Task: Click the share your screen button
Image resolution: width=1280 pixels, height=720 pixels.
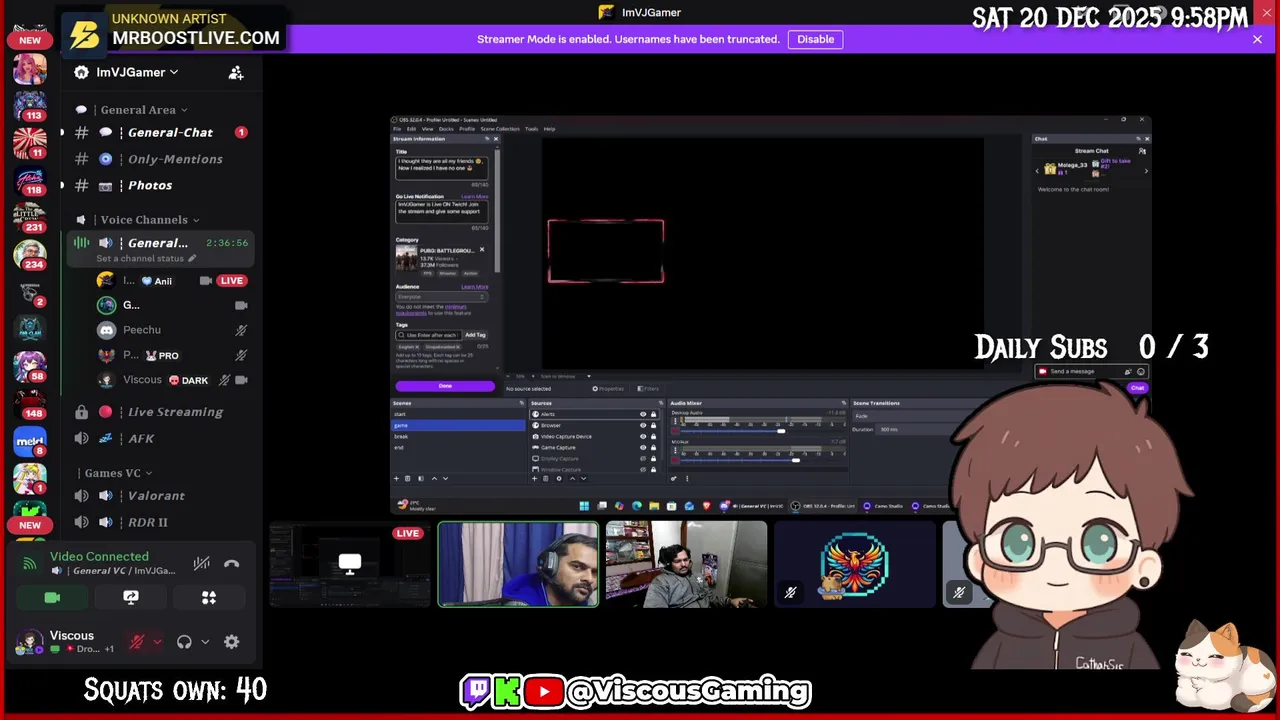Action: [131, 597]
